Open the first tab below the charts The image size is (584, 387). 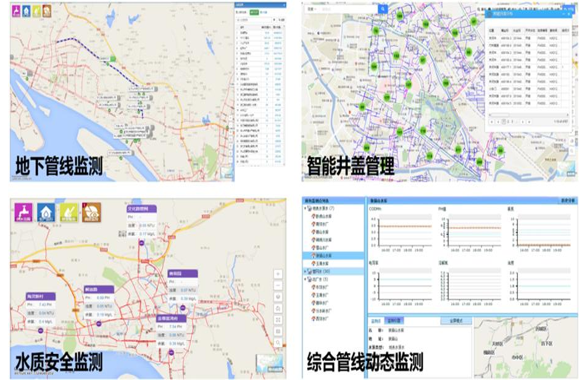pos(376,321)
